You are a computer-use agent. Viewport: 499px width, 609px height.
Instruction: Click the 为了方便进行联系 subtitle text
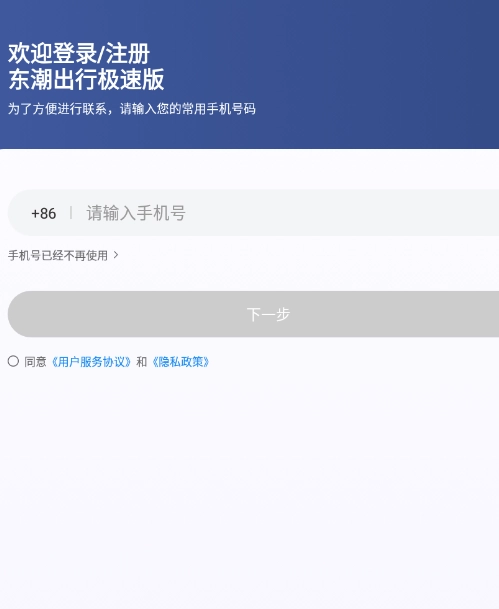click(x=132, y=109)
